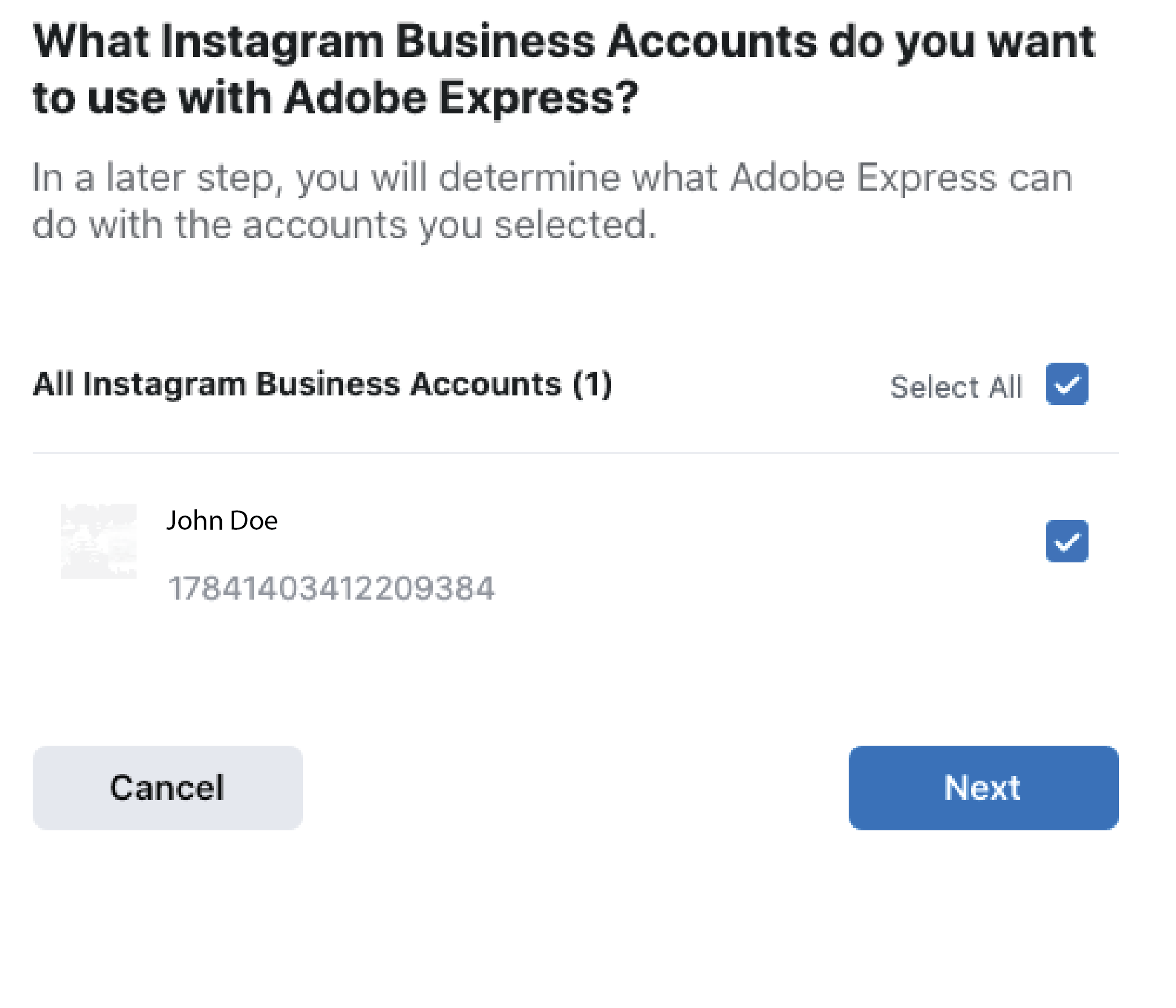The width and height of the screenshot is (1176, 1008).
Task: Click John Doe's profile picture thumbnail
Action: pos(99,541)
